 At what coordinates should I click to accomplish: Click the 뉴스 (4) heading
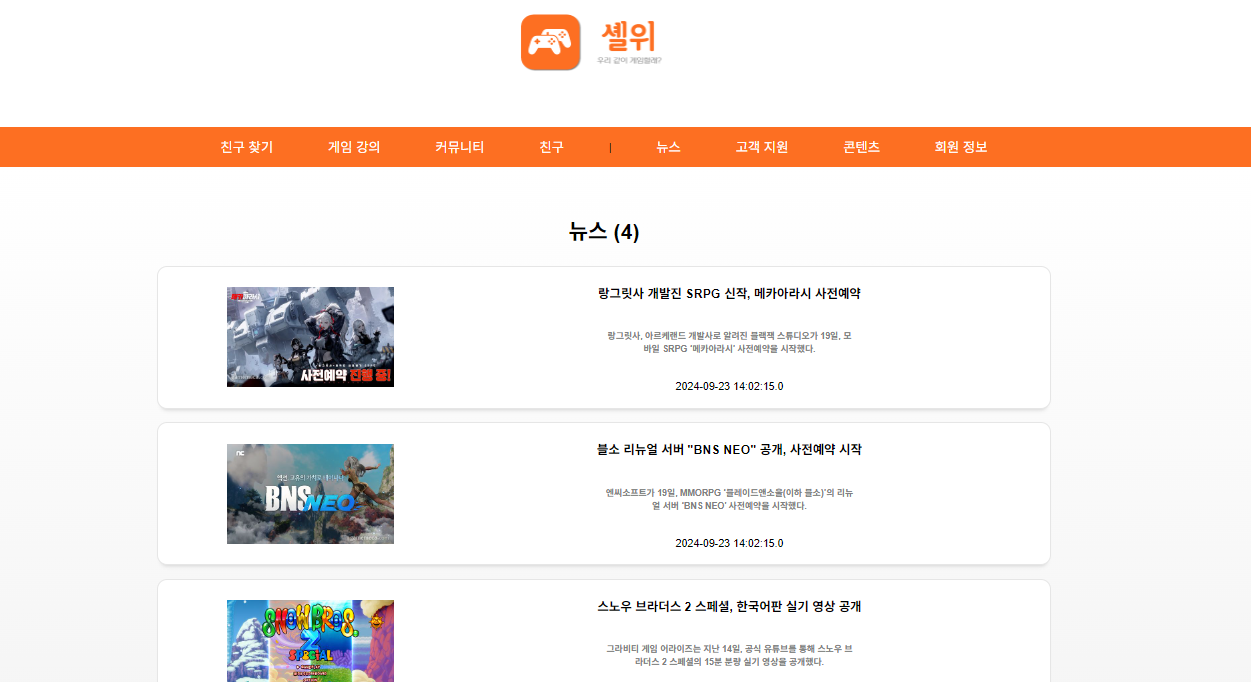(x=604, y=232)
